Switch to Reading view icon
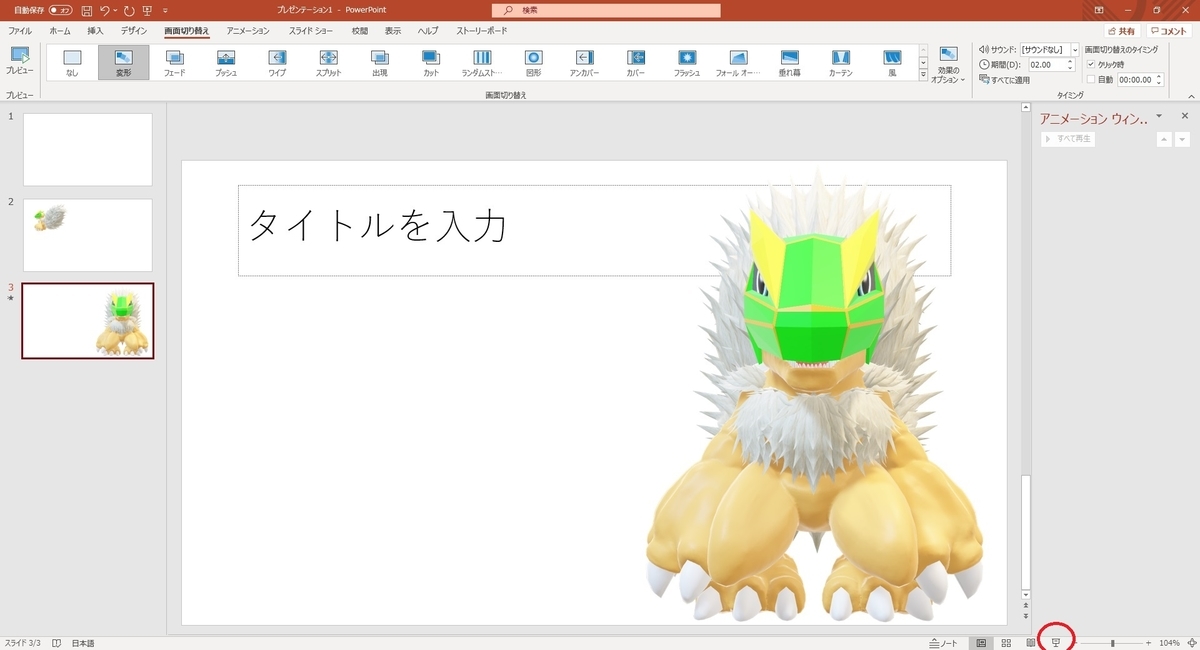1200x650 pixels. tap(1030, 642)
